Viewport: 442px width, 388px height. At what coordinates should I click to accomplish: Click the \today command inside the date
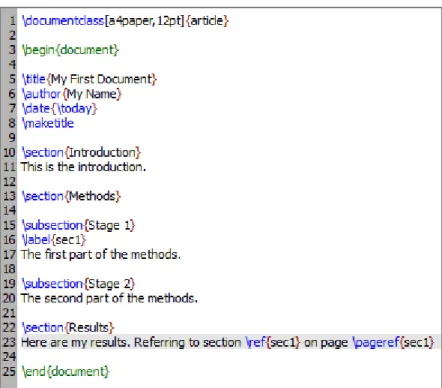click(x=75, y=109)
